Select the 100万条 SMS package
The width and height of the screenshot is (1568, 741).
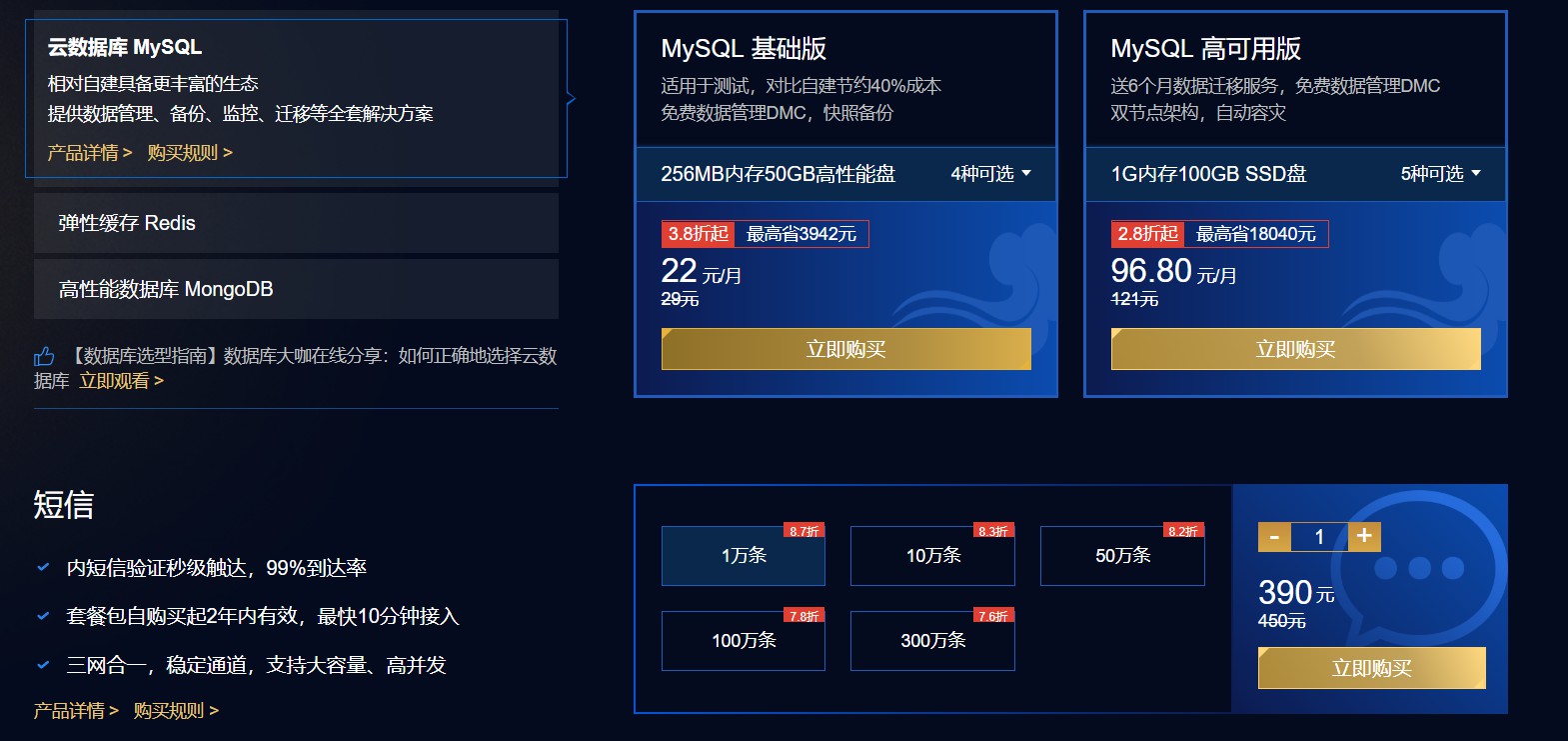pyautogui.click(x=744, y=641)
